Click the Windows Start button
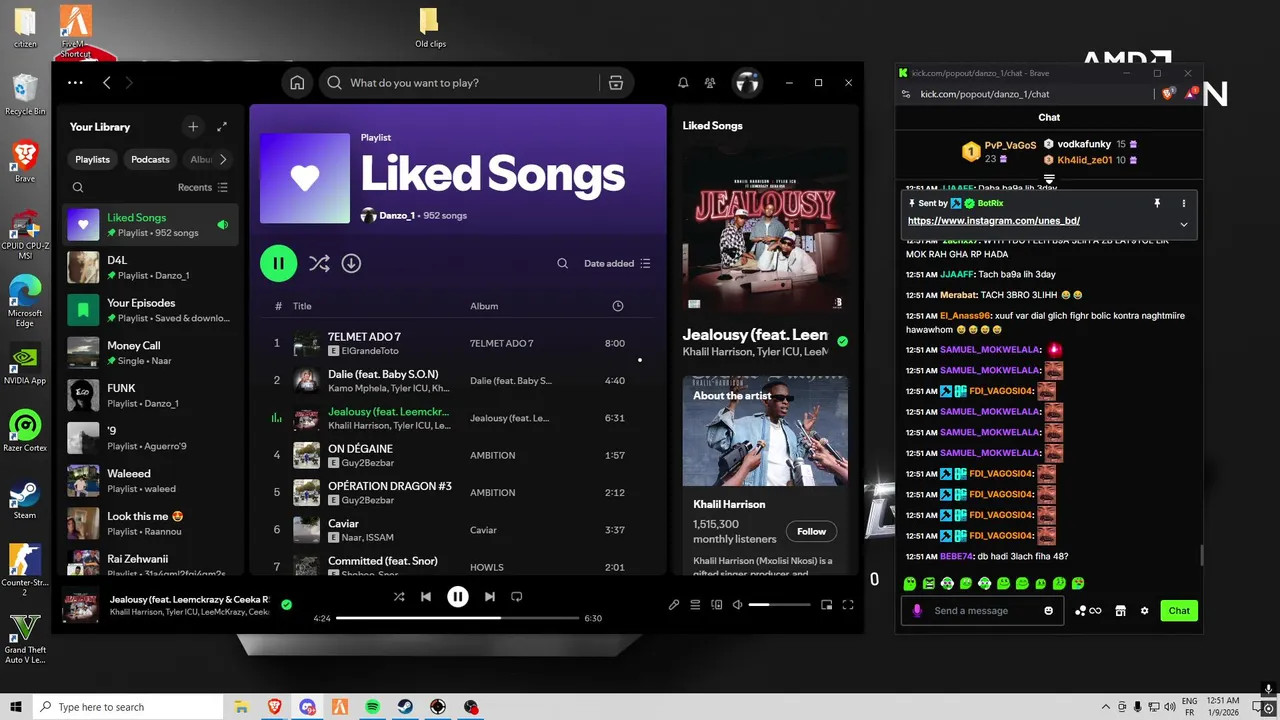Image resolution: width=1280 pixels, height=720 pixels. tap(15, 707)
